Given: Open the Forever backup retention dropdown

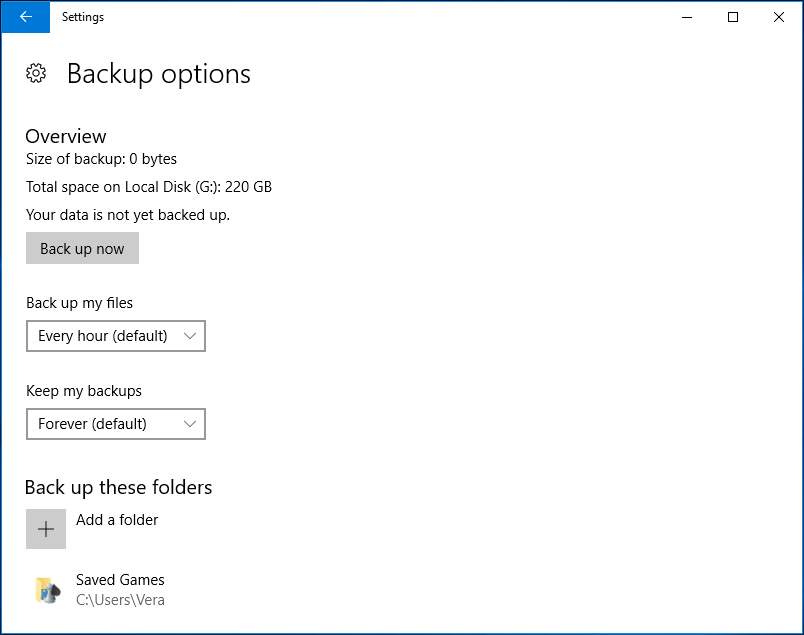Looking at the screenshot, I should (x=115, y=424).
